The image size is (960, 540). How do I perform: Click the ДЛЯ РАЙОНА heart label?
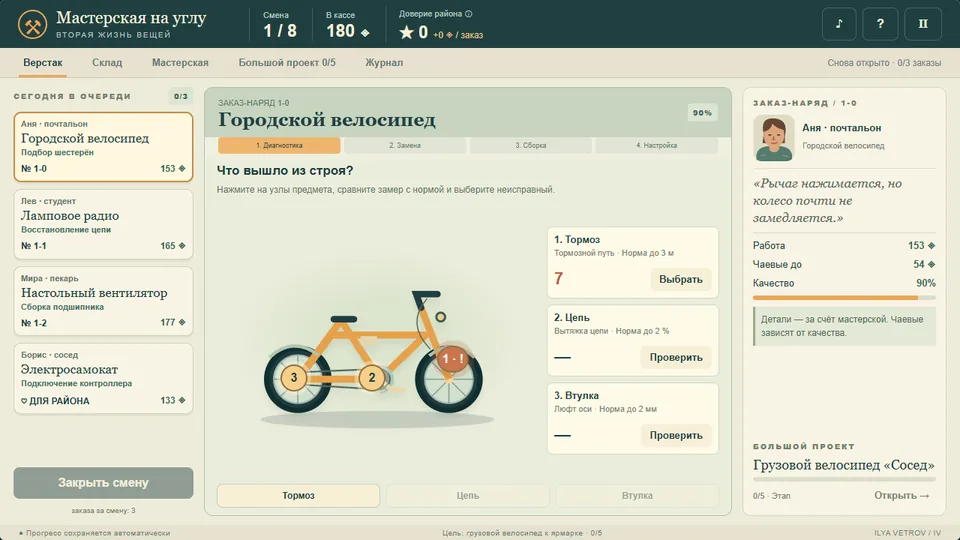tap(55, 401)
